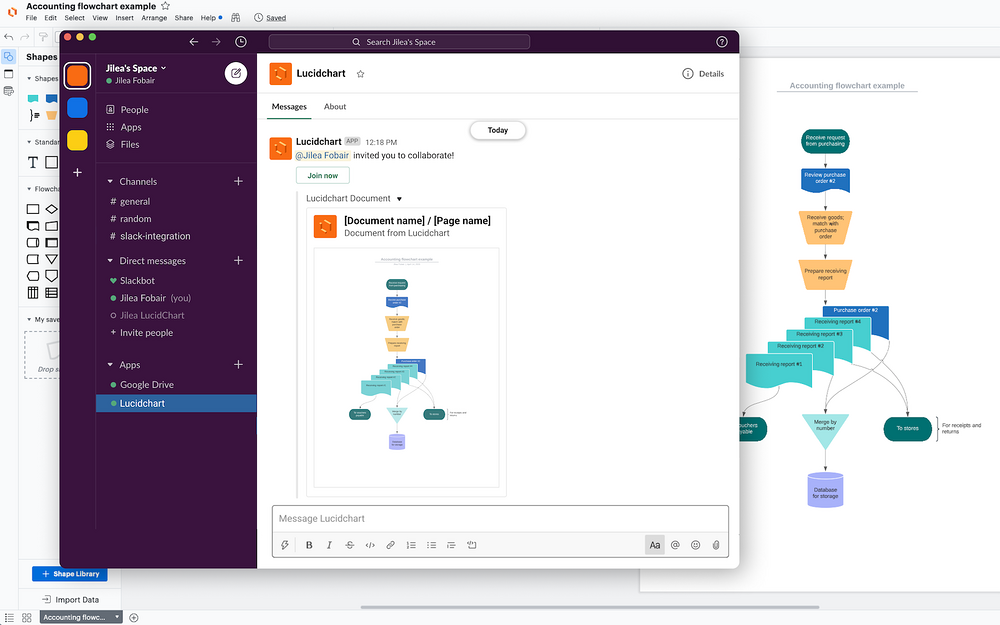Open the Accounting flowchart page tab dropdown
This screenshot has height=625, width=1000.
coord(117,617)
